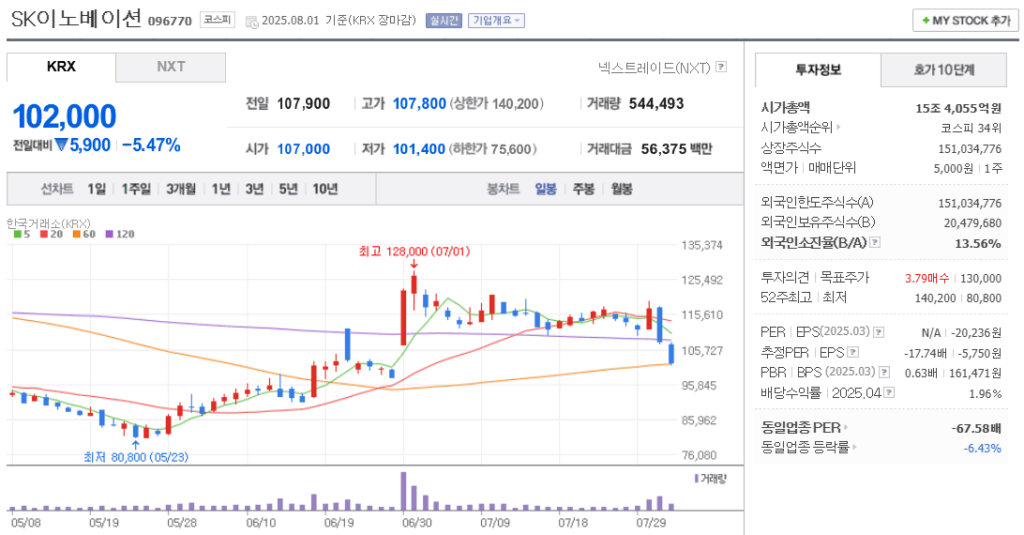This screenshot has width=1024, height=535.
Task: Open the 호가10단계 tab
Action: point(944,70)
